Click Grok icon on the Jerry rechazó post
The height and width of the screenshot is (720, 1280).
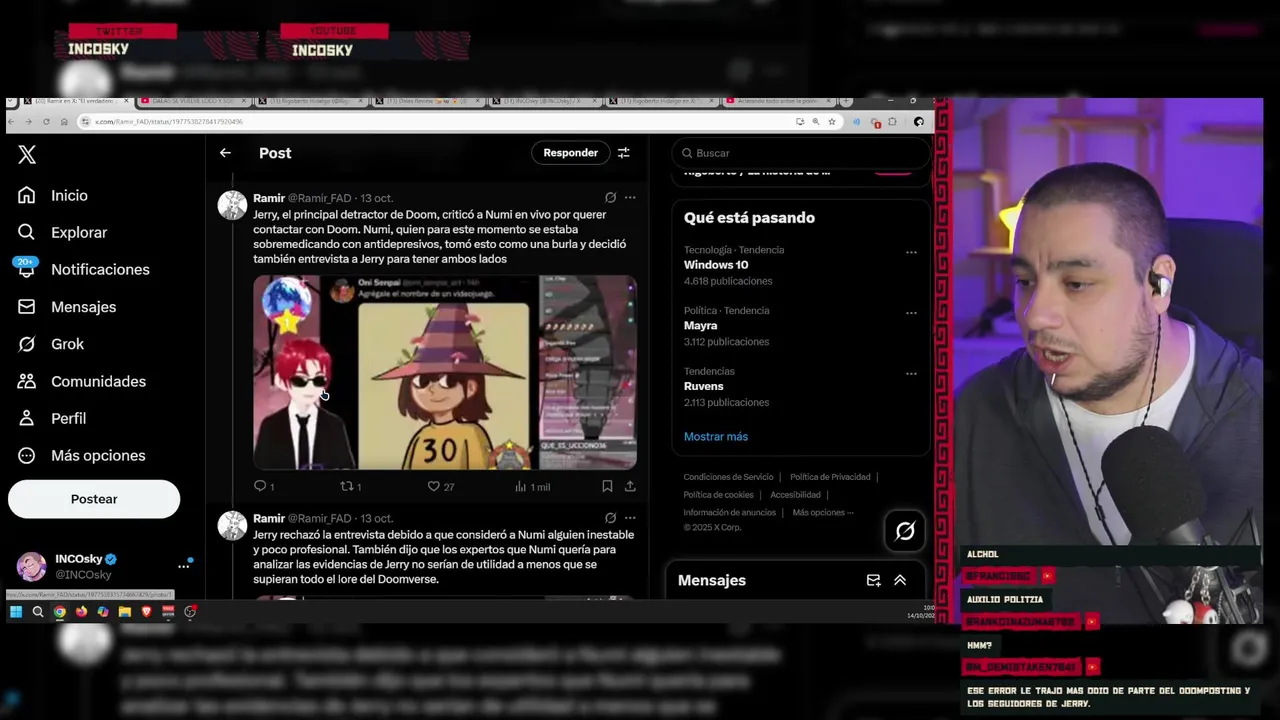[610, 518]
